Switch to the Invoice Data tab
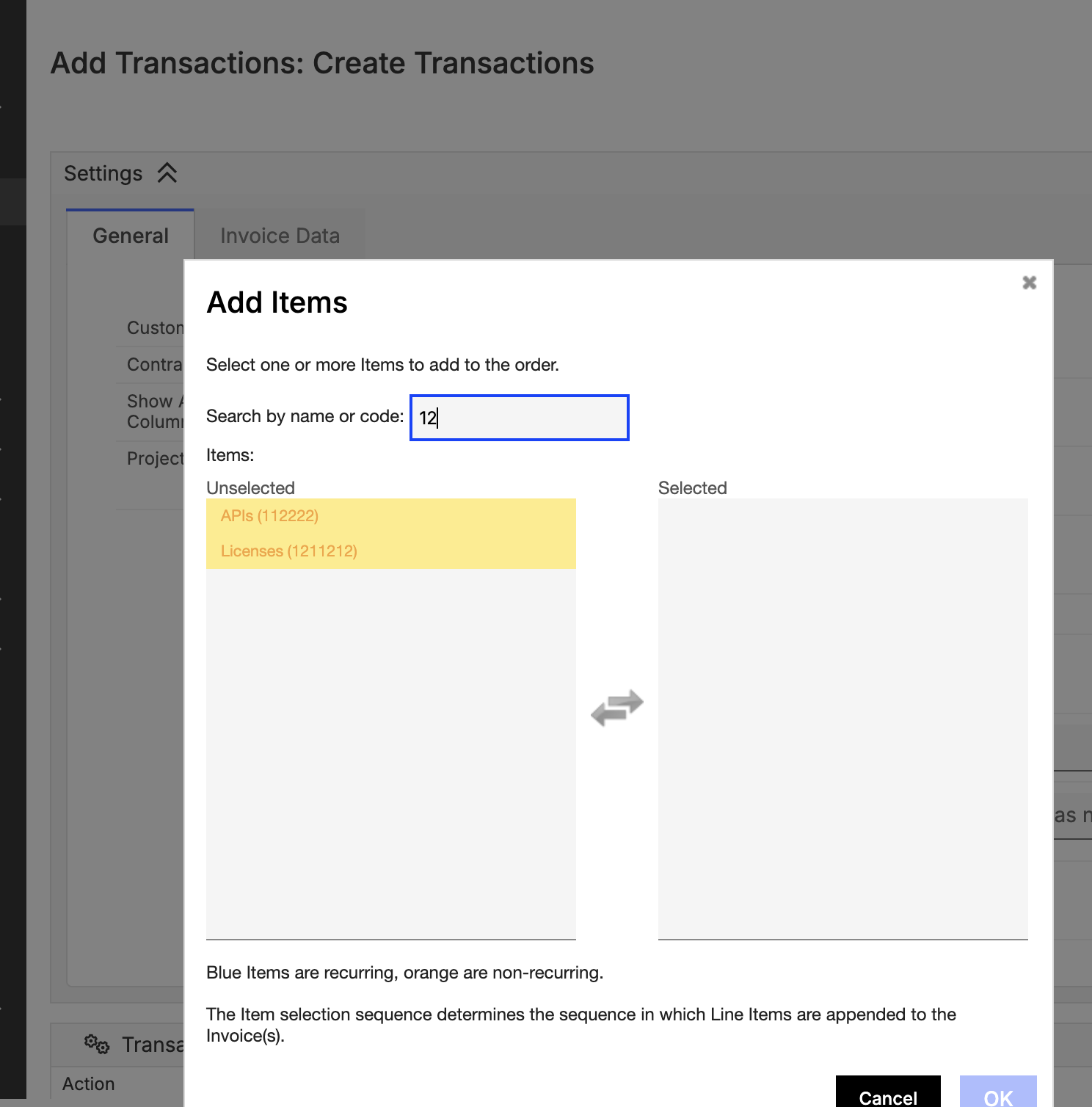Viewport: 1092px width, 1107px height. [280, 236]
